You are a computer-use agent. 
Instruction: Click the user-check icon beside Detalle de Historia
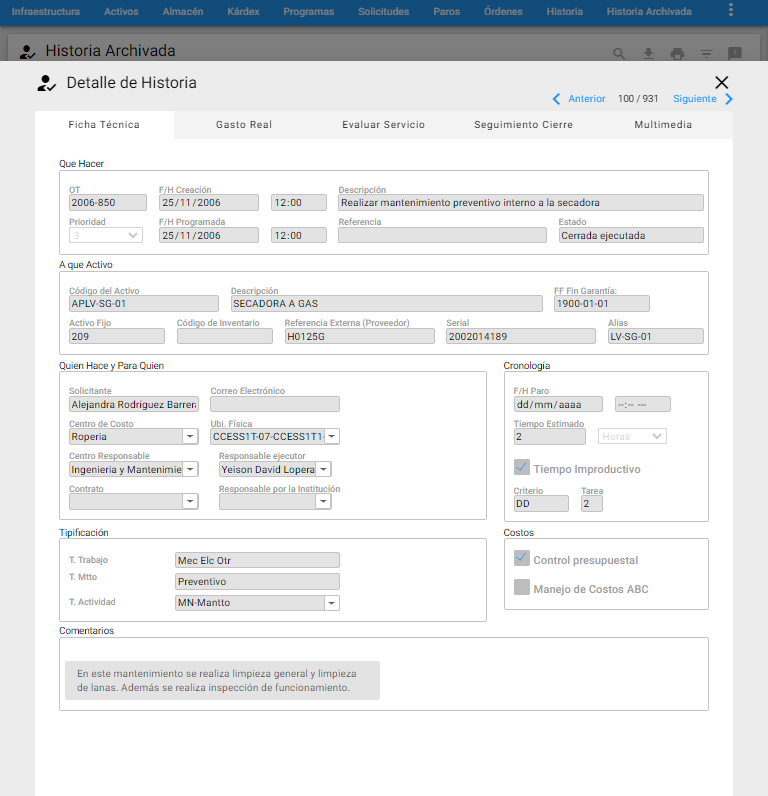point(46,83)
